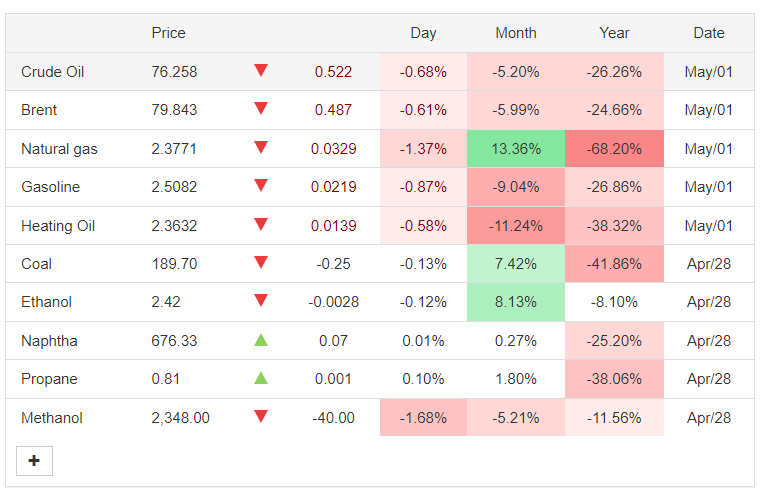Click the 7.42% month cell for Coal
This screenshot has height=498, width=764.
click(516, 264)
